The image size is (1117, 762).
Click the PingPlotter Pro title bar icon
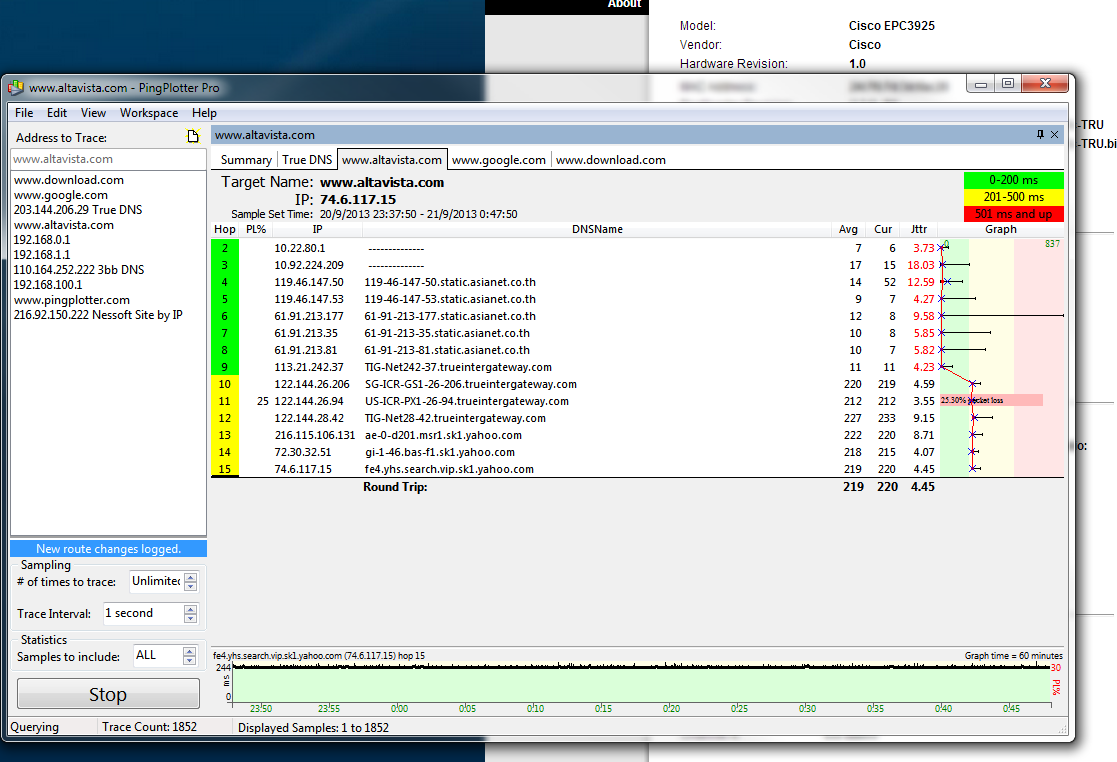(16, 88)
